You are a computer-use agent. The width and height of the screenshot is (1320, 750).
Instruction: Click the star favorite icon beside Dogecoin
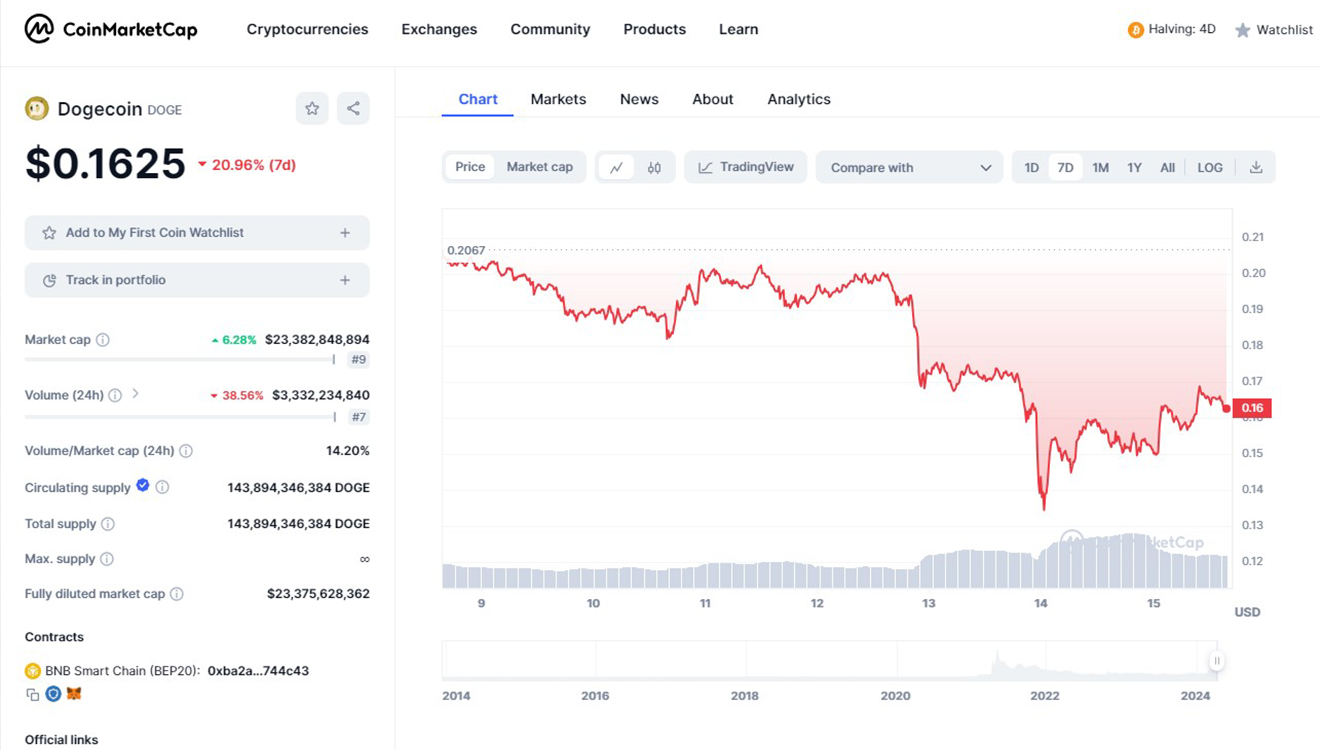coord(312,109)
